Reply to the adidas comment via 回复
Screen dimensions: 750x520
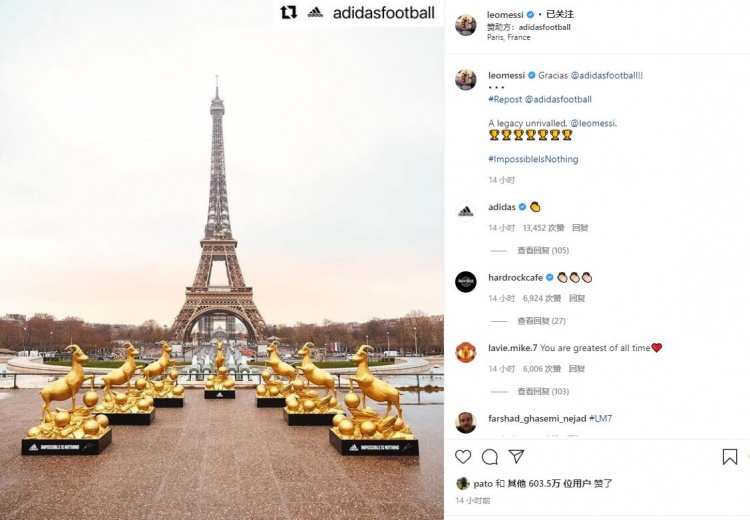580,228
